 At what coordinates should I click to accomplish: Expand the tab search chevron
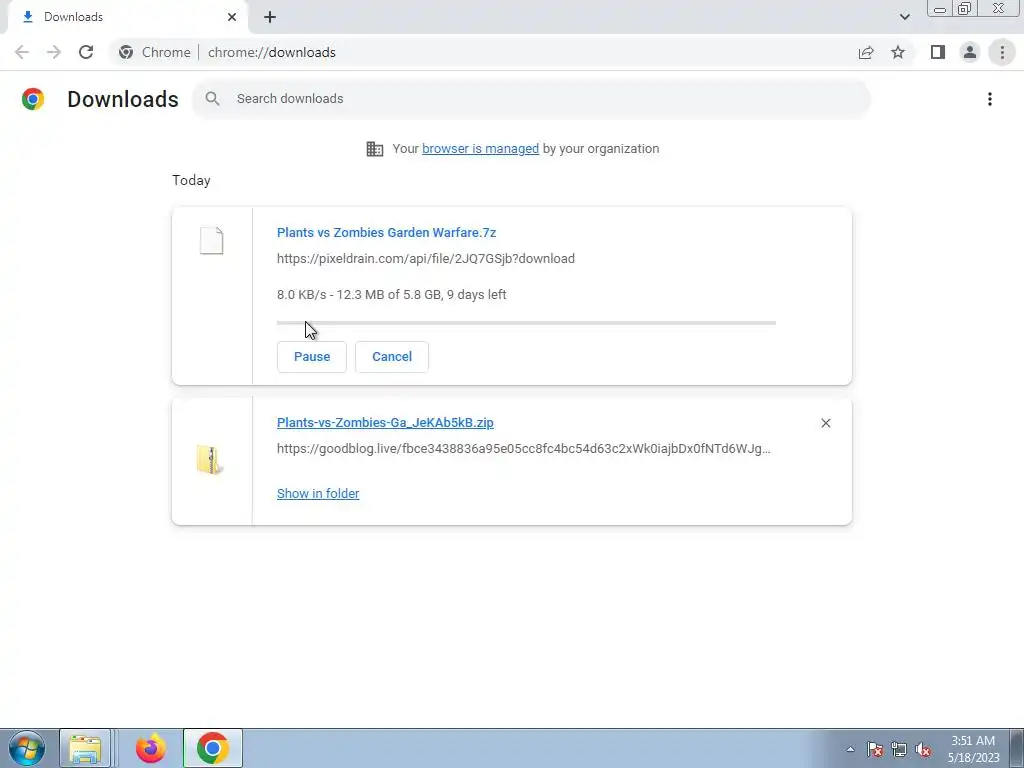[x=904, y=17]
